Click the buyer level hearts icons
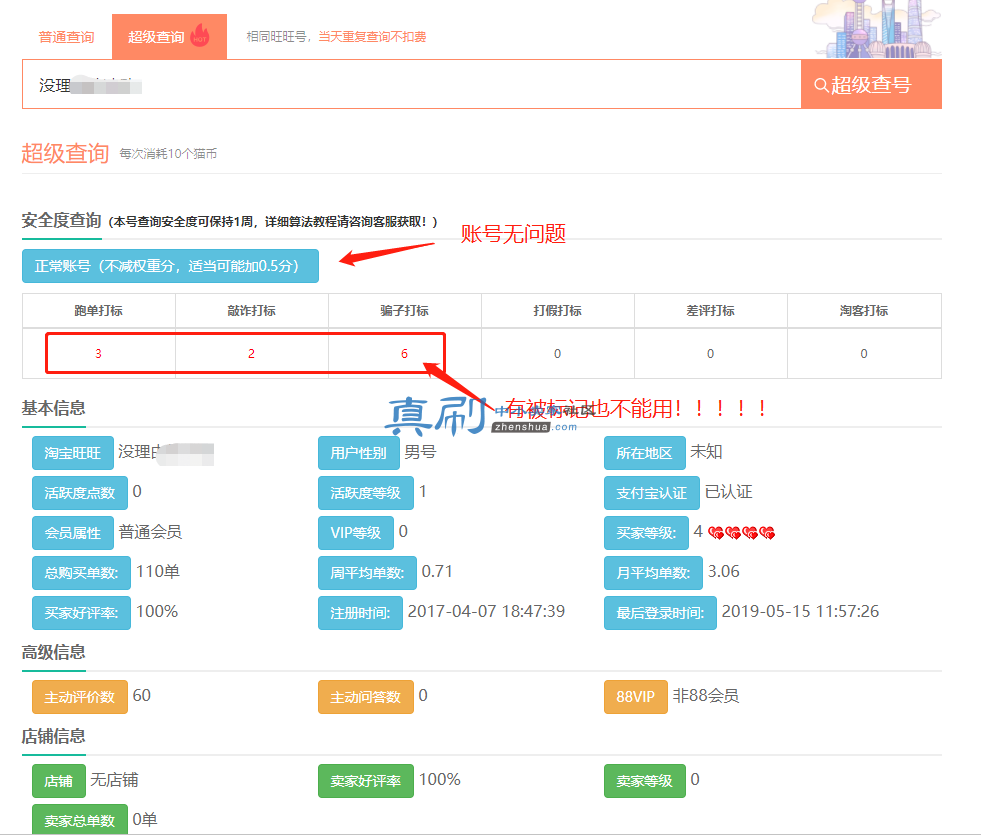Screen dimensions: 981x835 coord(741,533)
